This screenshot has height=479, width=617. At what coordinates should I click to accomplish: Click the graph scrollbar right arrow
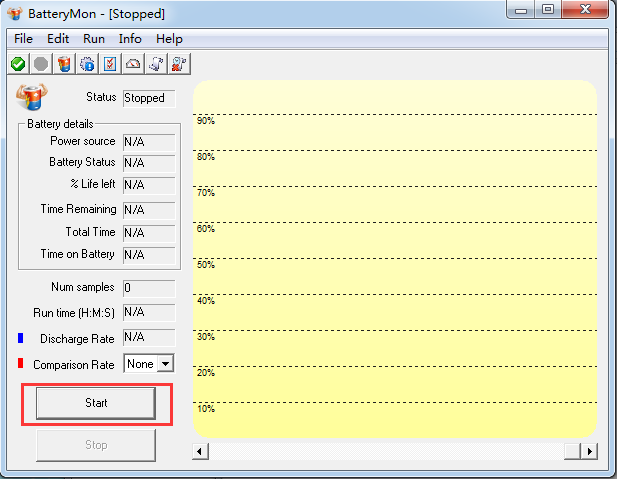pyautogui.click(x=589, y=451)
